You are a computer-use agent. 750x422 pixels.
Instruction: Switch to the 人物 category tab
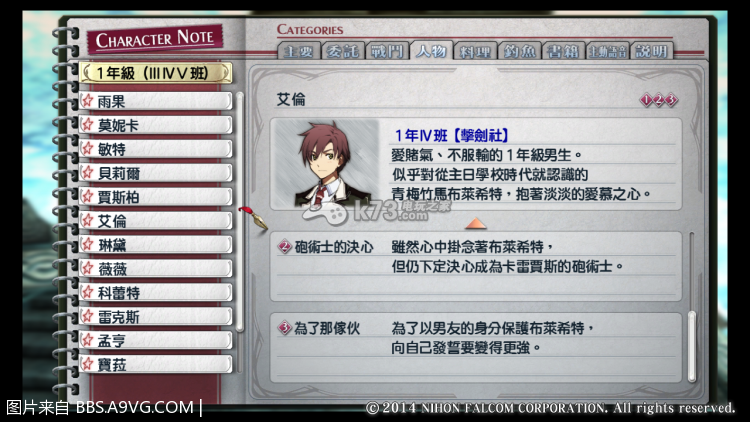pos(431,51)
